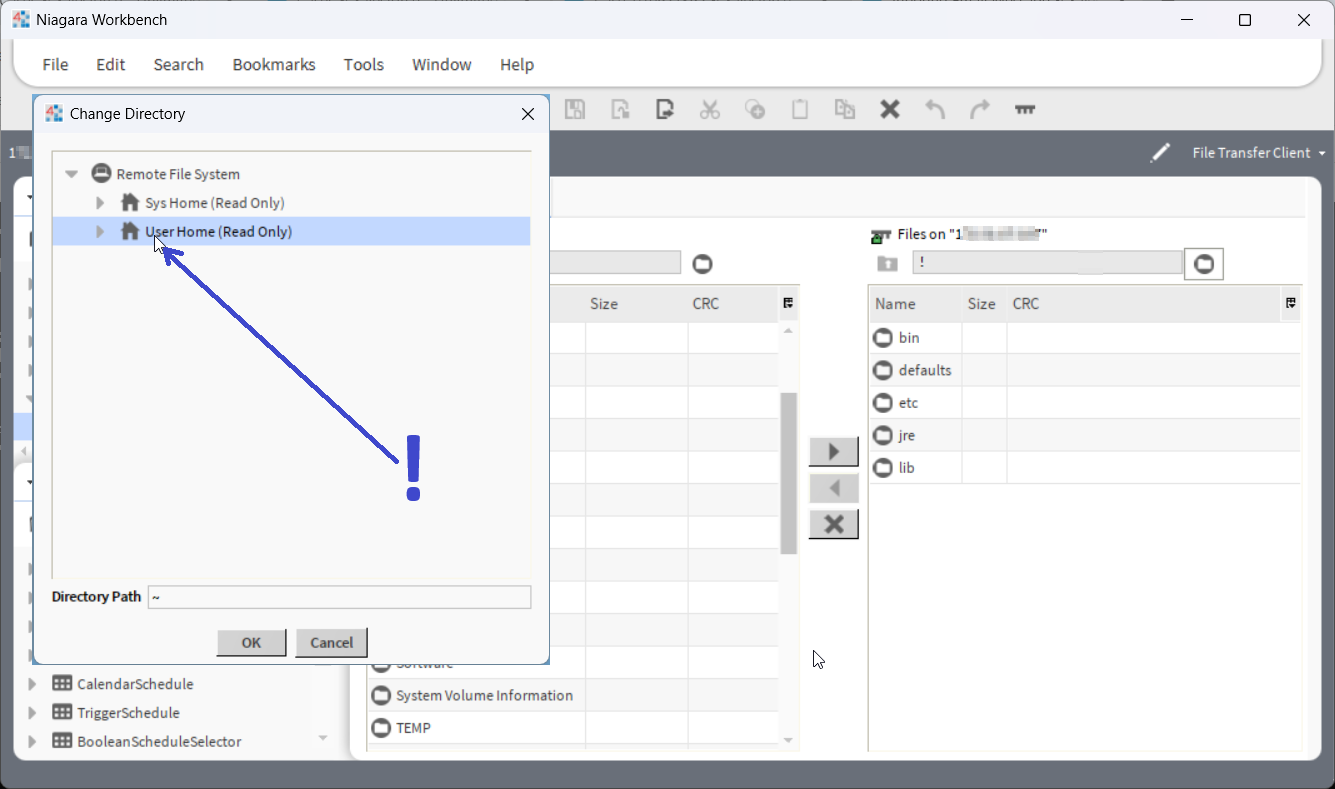Open the Bookmarks menu
Image resolution: width=1335 pixels, height=789 pixels.
point(274,64)
